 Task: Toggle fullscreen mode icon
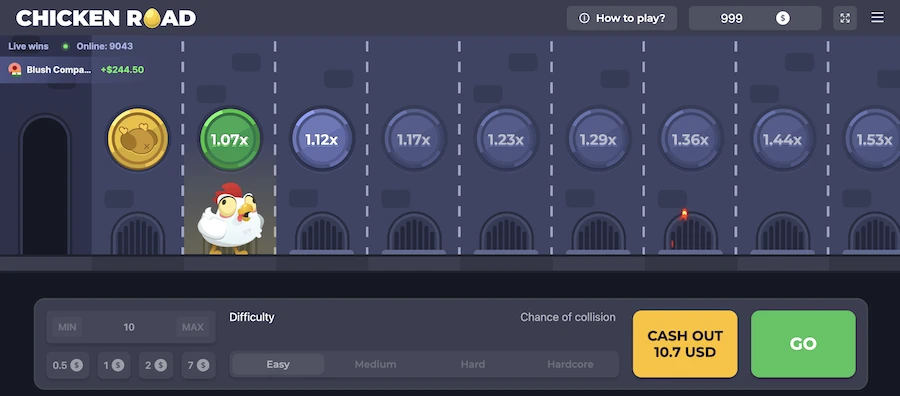[845, 18]
